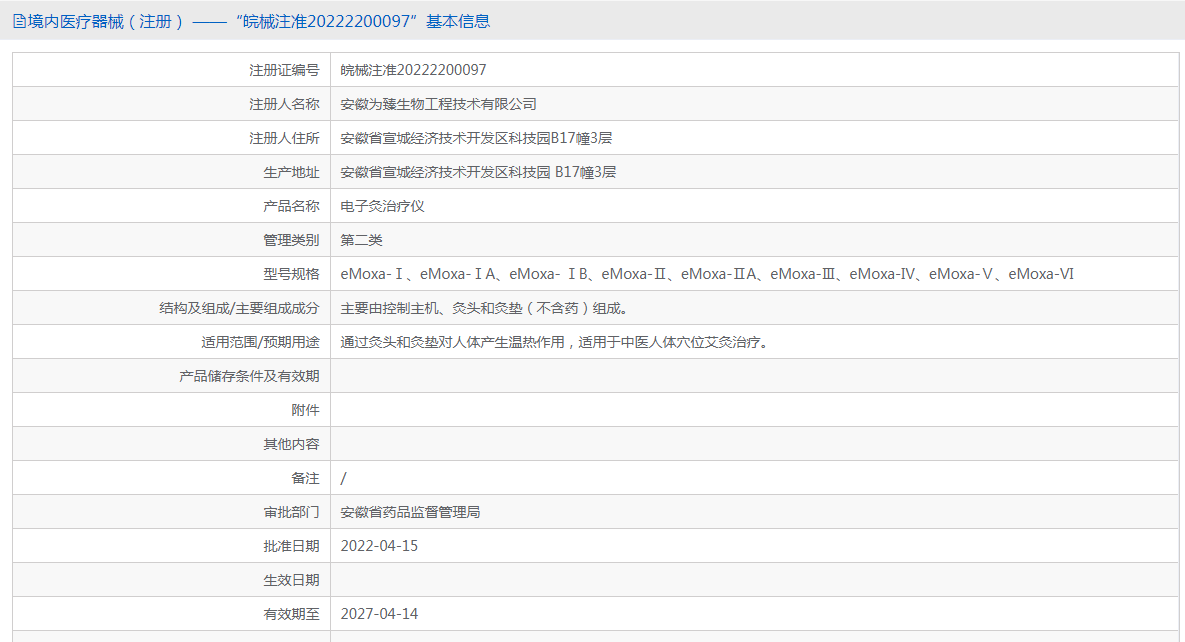Select the management class 第二类 cell

(365, 239)
